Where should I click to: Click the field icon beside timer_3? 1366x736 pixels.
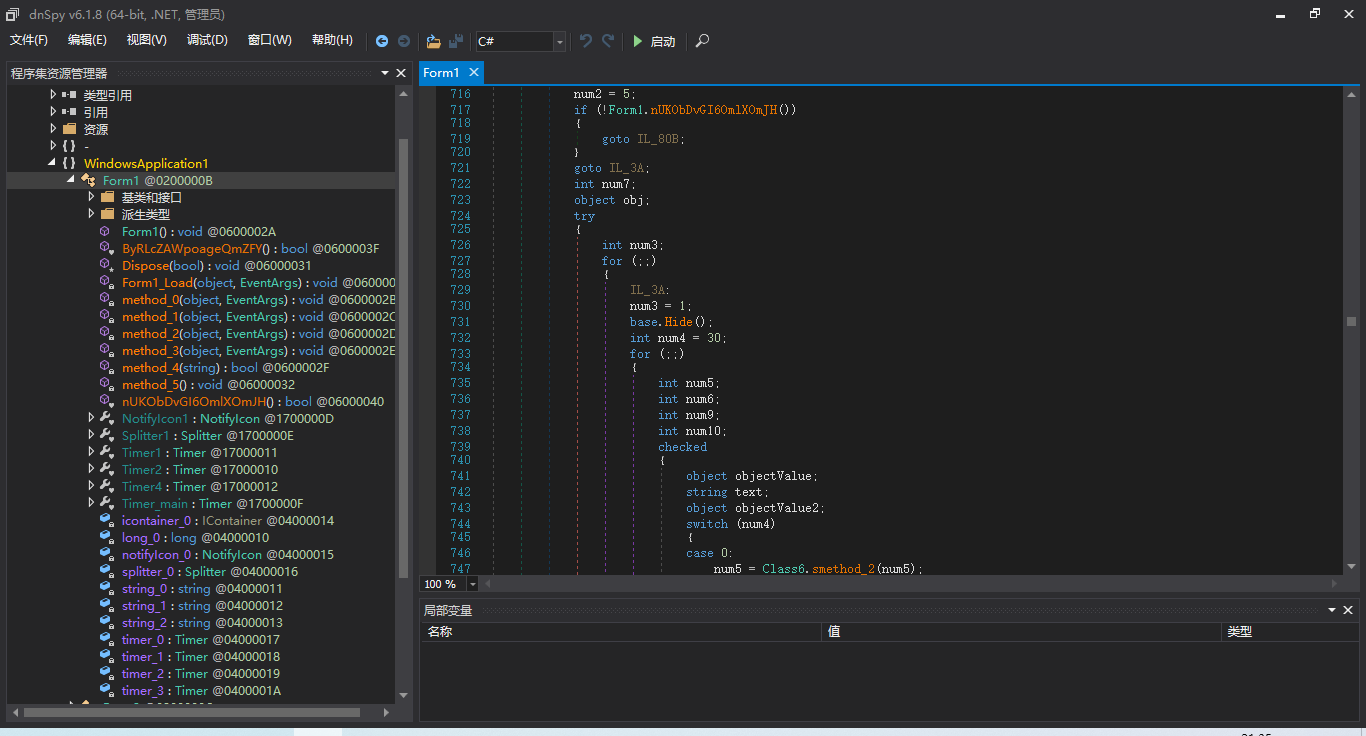pos(106,690)
